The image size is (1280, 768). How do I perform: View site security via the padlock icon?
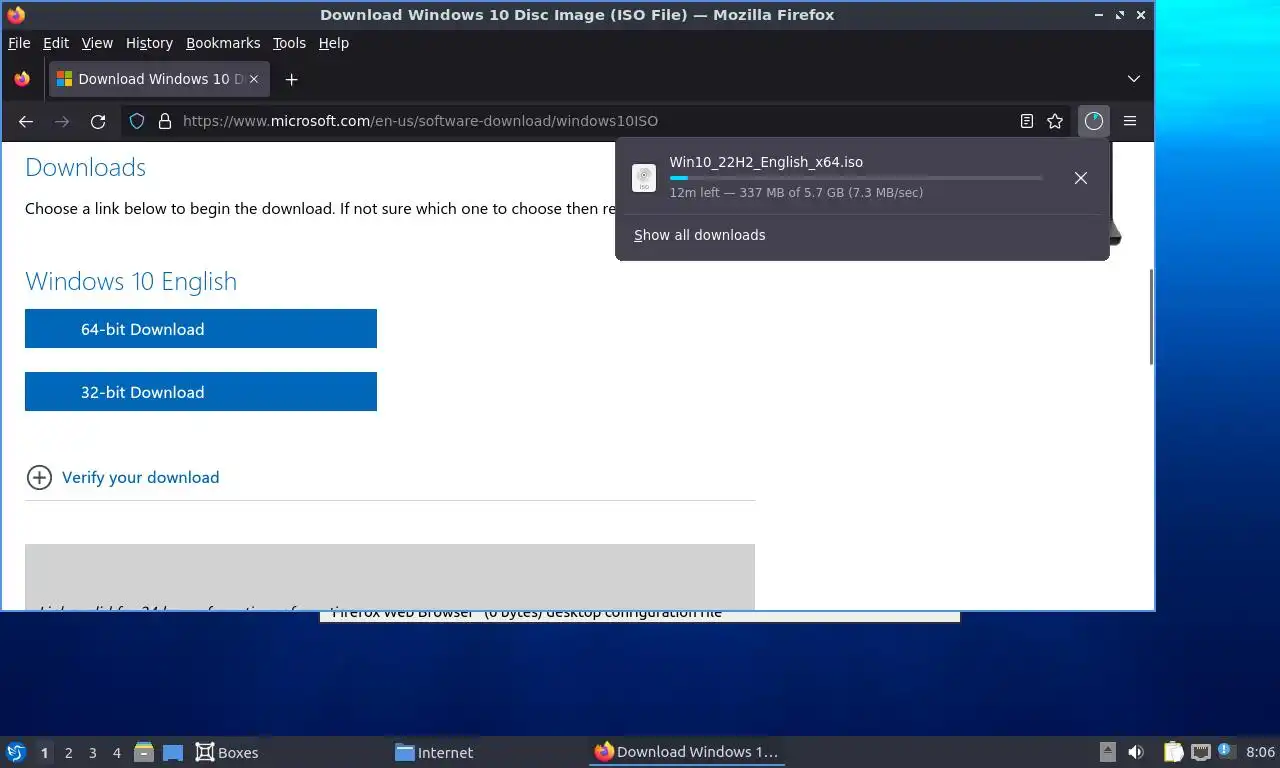tap(165, 121)
